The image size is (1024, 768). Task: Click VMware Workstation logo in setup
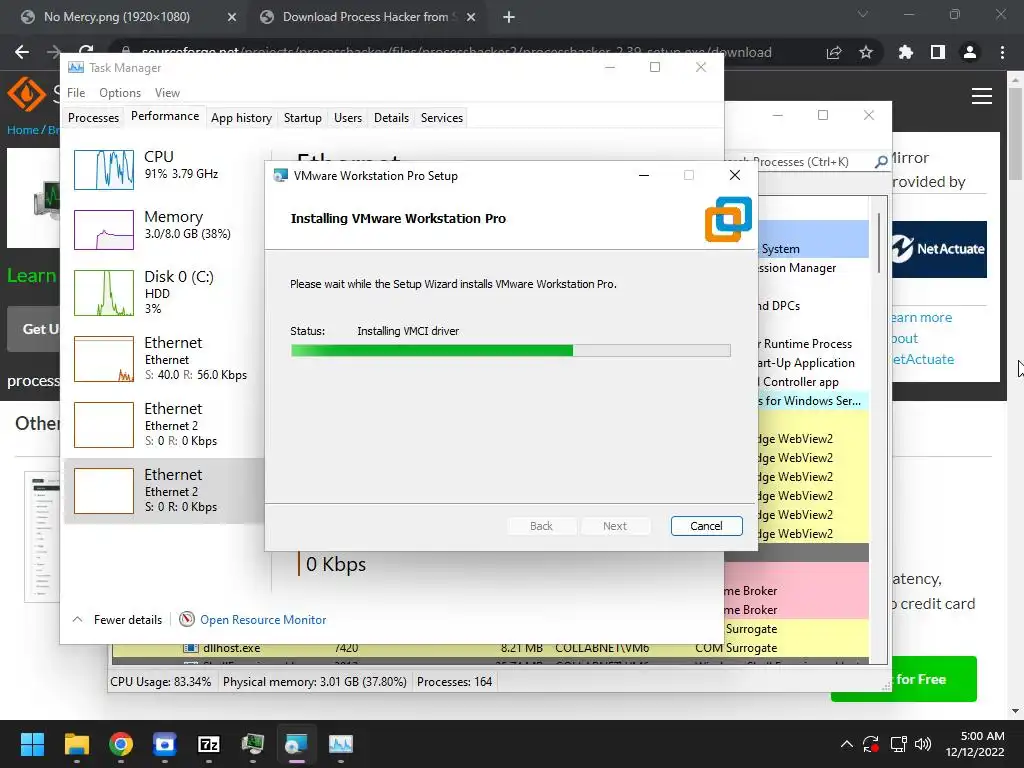tap(728, 219)
